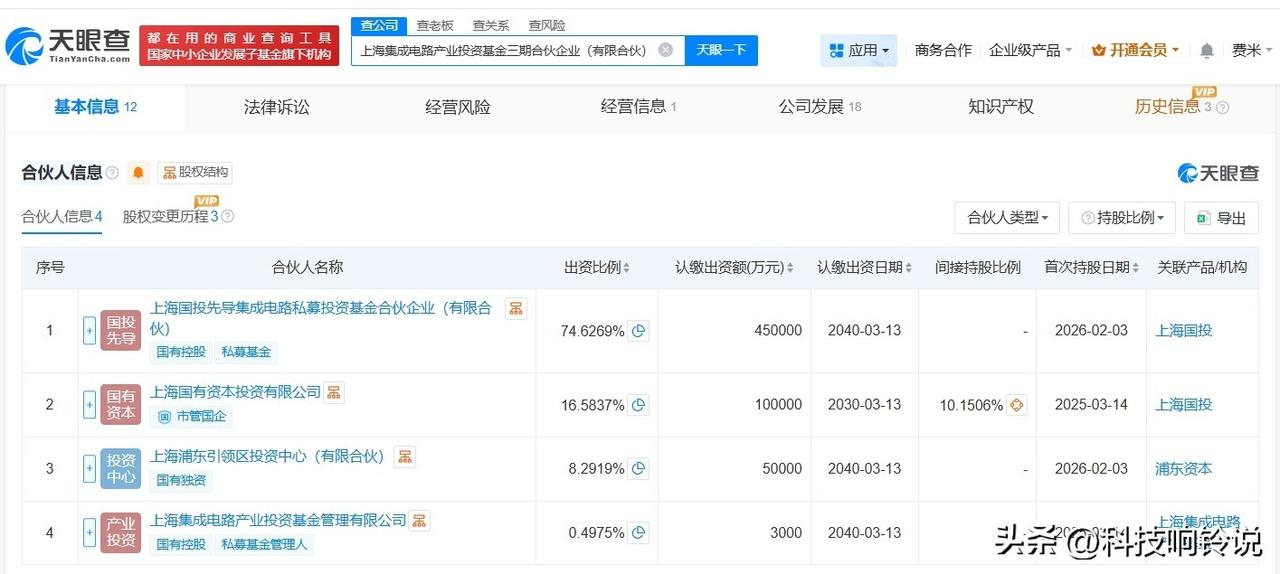Open equity structure icon for 上海国投先导 row
Viewport: 1280px width, 574px height.
tap(515, 308)
